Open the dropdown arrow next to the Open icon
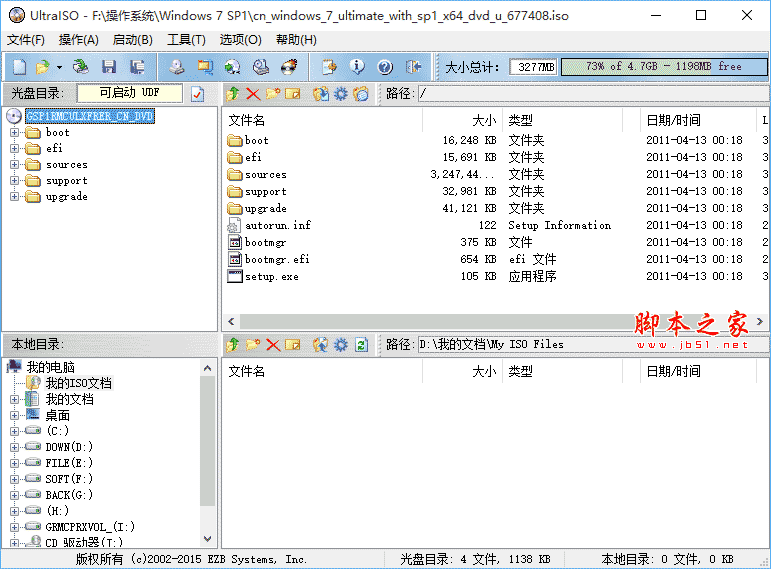This screenshot has height=569, width=771. [x=59, y=67]
